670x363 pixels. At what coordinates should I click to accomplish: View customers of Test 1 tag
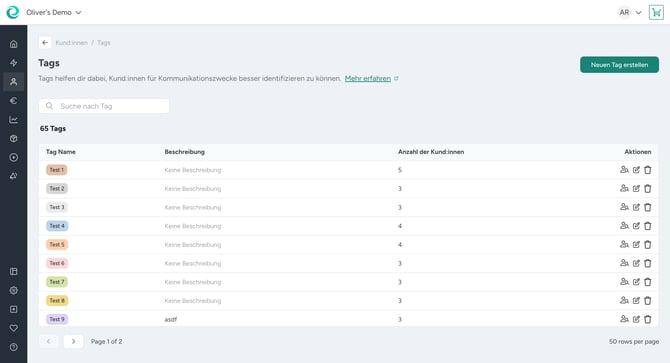point(624,170)
